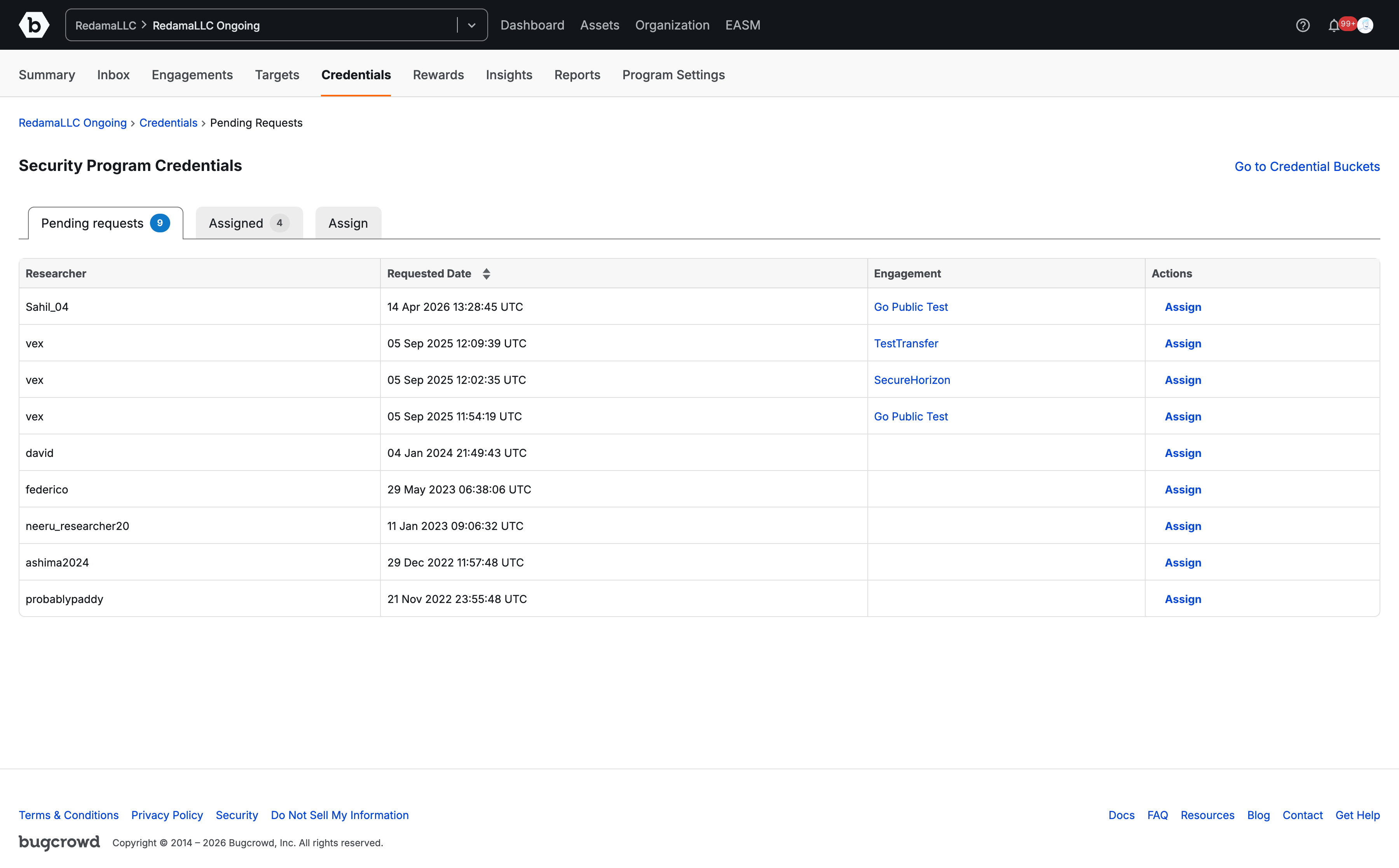Assign credentials to probablypaddy
This screenshot has height=868, width=1399.
[x=1183, y=600]
